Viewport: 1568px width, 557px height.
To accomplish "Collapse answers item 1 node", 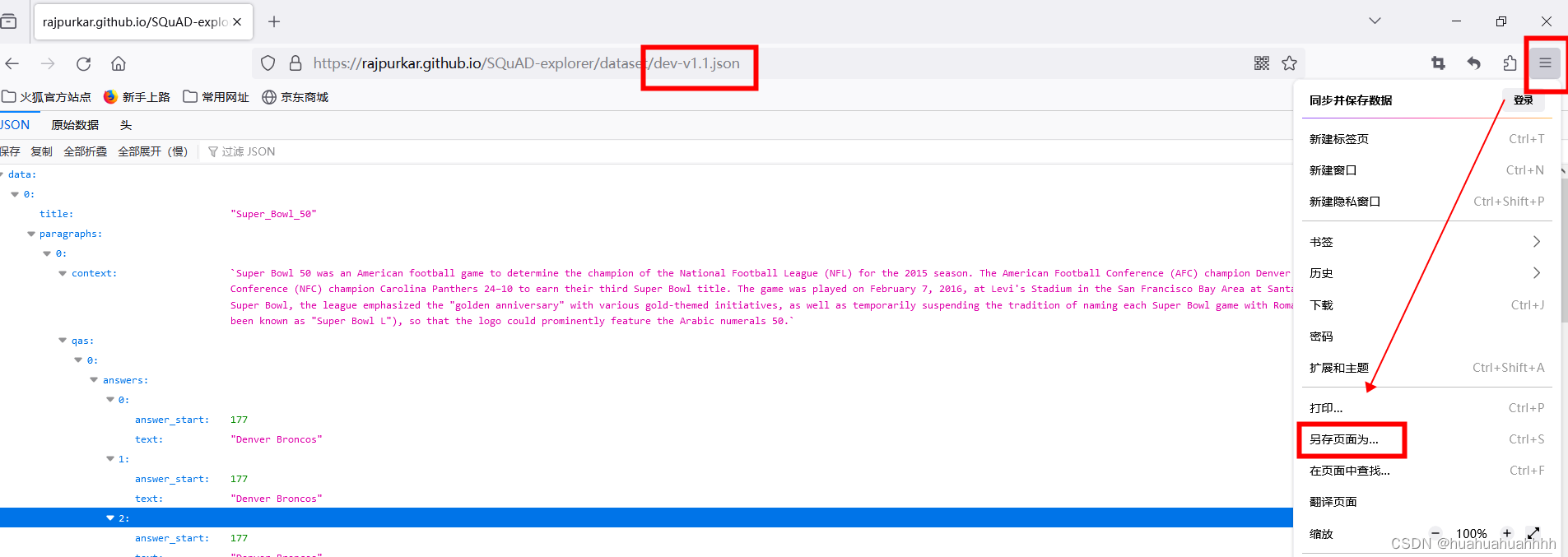I will click(x=110, y=459).
